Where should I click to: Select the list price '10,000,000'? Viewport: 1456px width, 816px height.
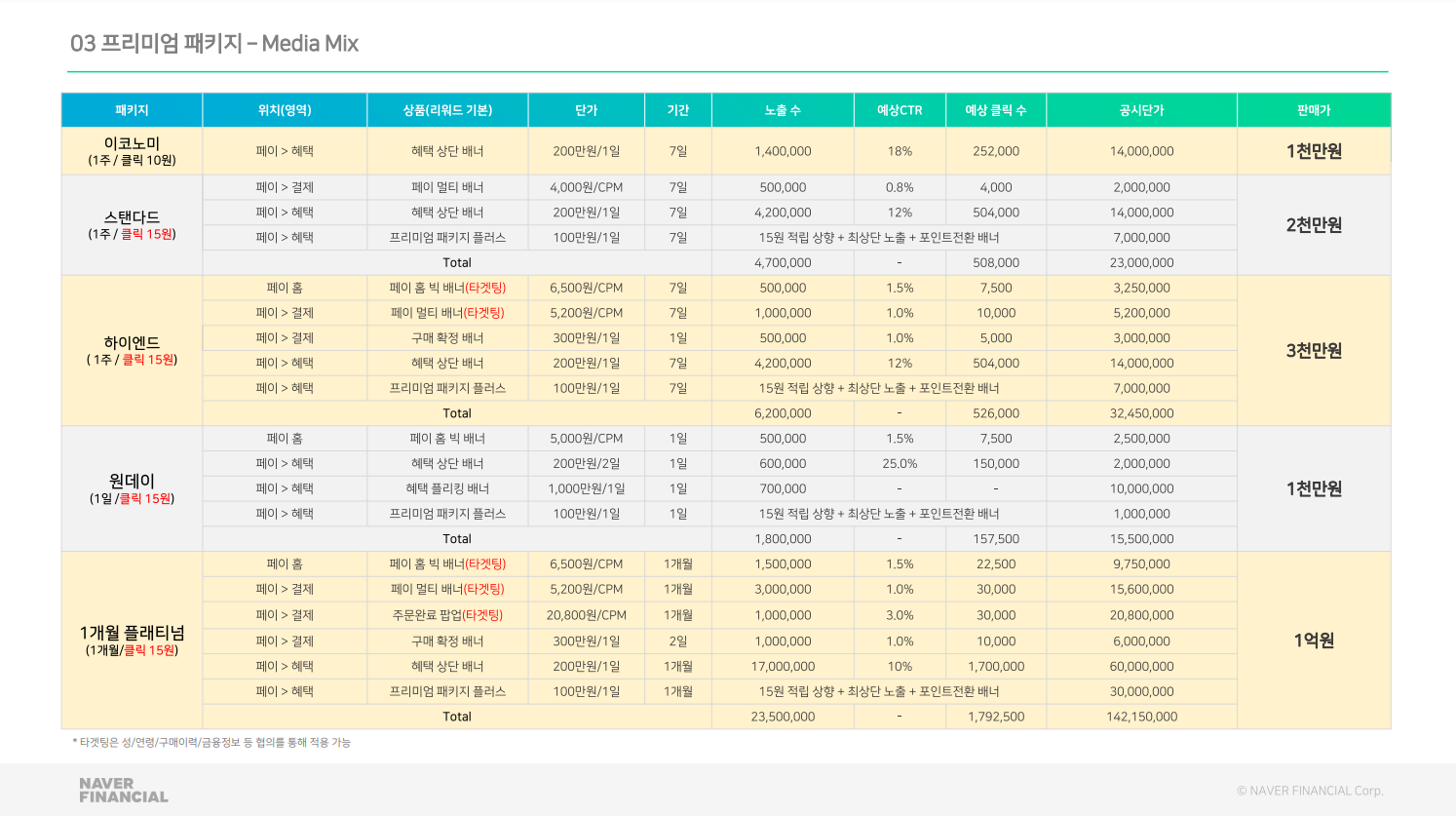pyautogui.click(x=1141, y=488)
